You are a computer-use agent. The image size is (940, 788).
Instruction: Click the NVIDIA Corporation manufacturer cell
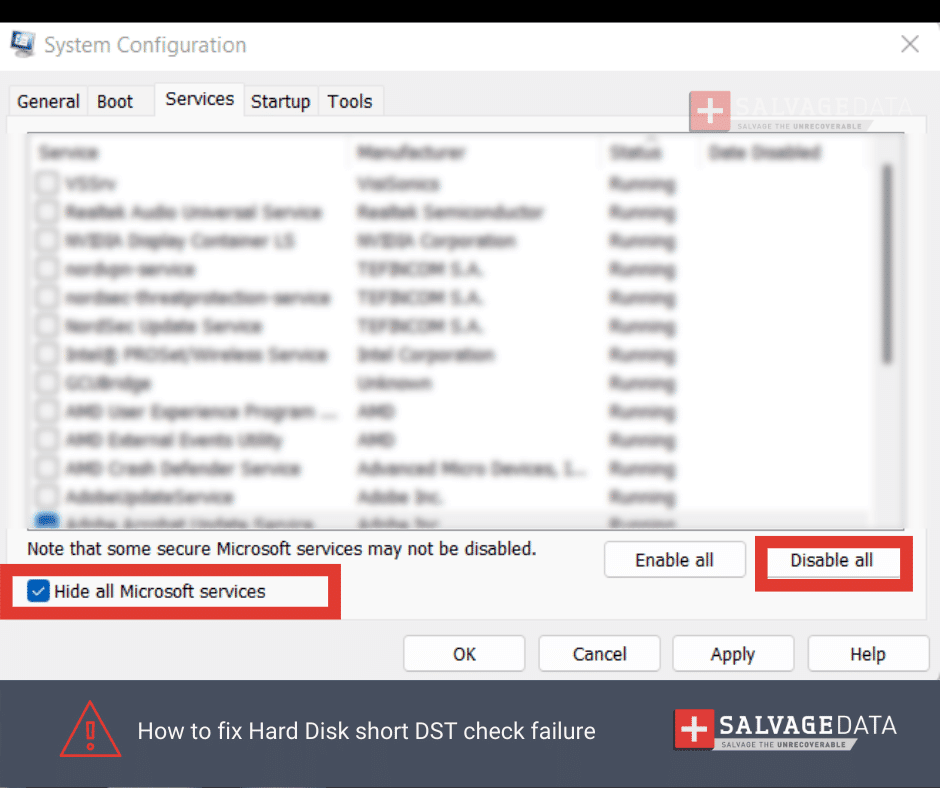(436, 241)
